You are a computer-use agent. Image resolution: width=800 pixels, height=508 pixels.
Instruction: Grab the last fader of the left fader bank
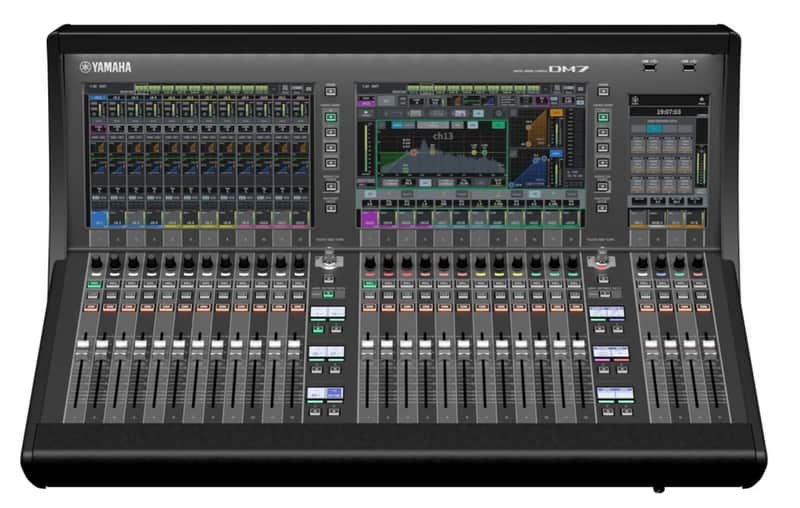293,344
